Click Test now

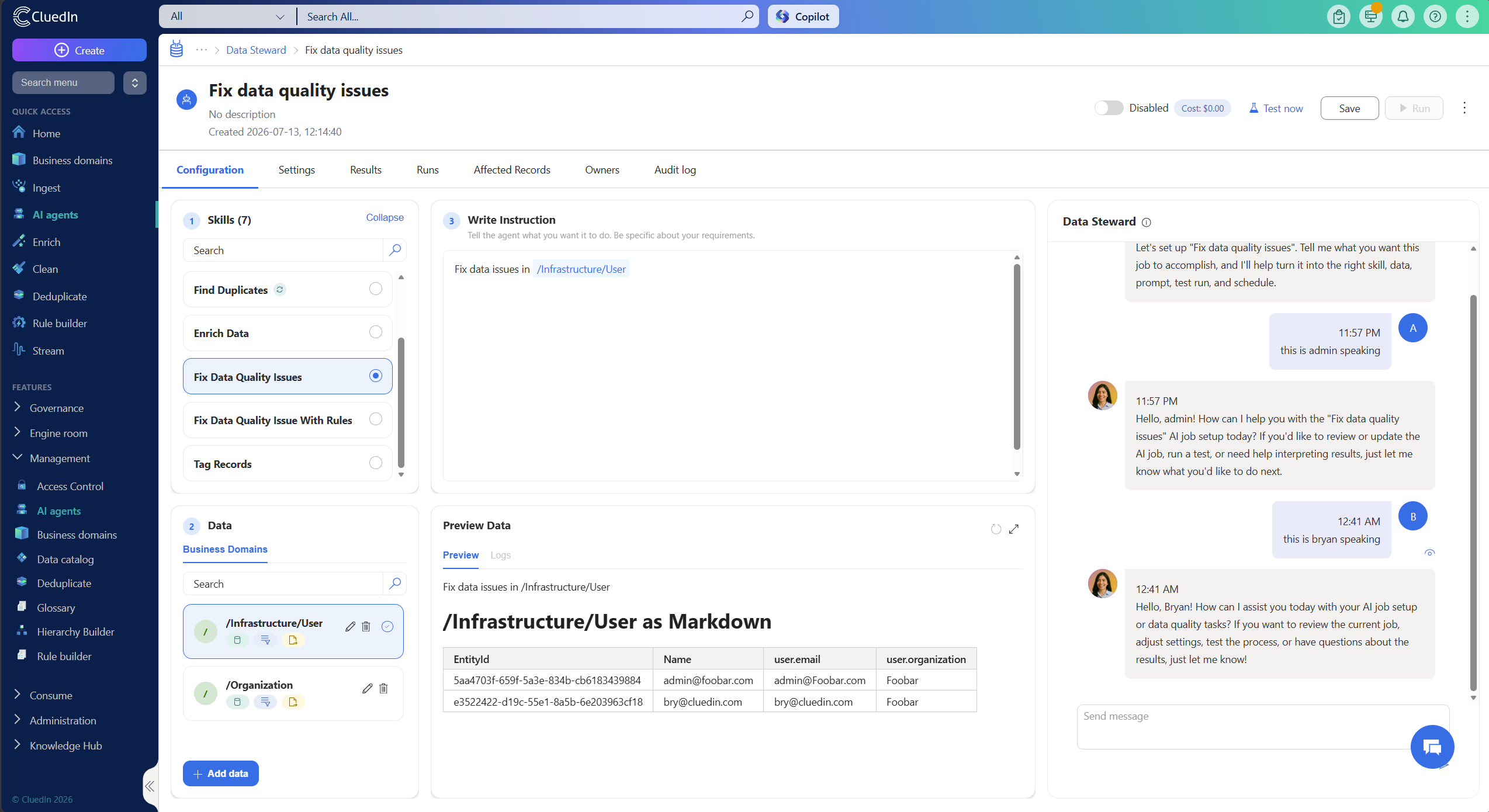tap(1276, 108)
